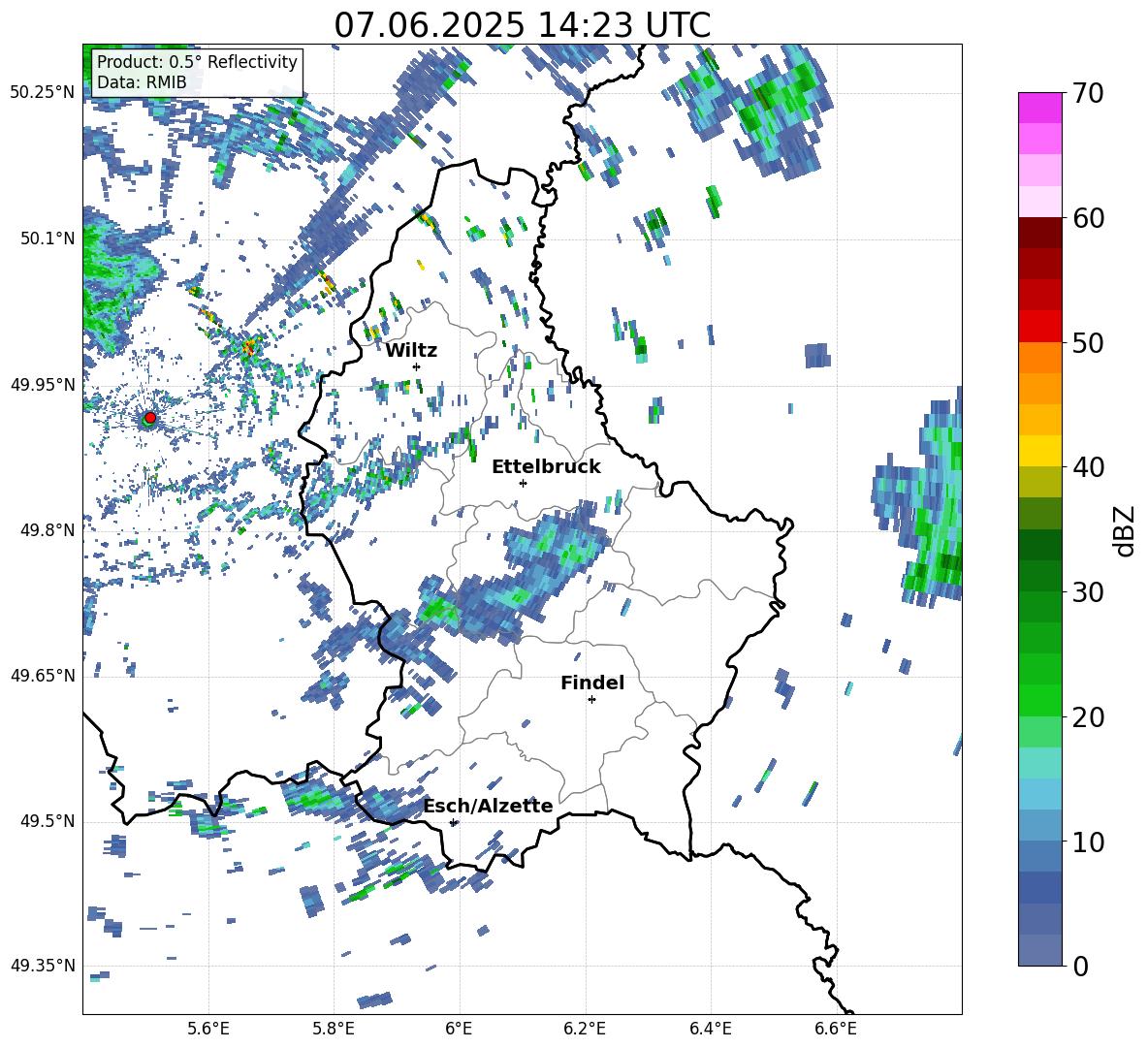Click the 50.1°N latitude label
Screen dimensions: 1148x1048
pos(48,238)
